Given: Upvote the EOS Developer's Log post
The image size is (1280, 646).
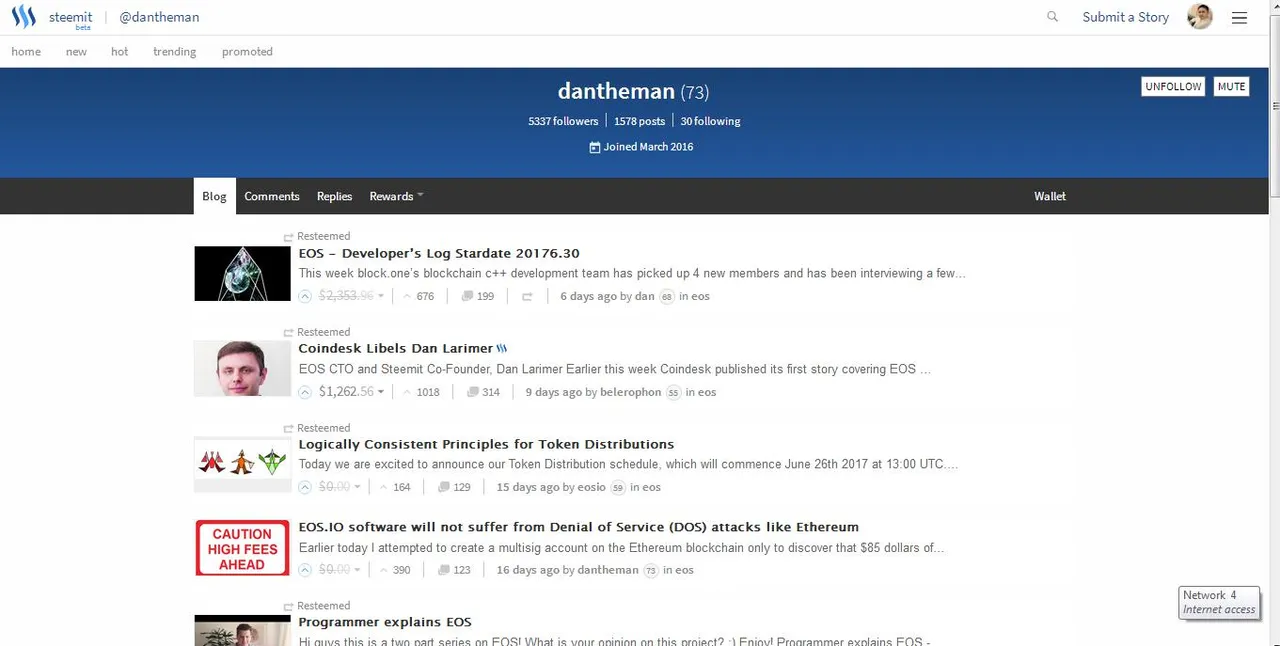Looking at the screenshot, I should [305, 296].
